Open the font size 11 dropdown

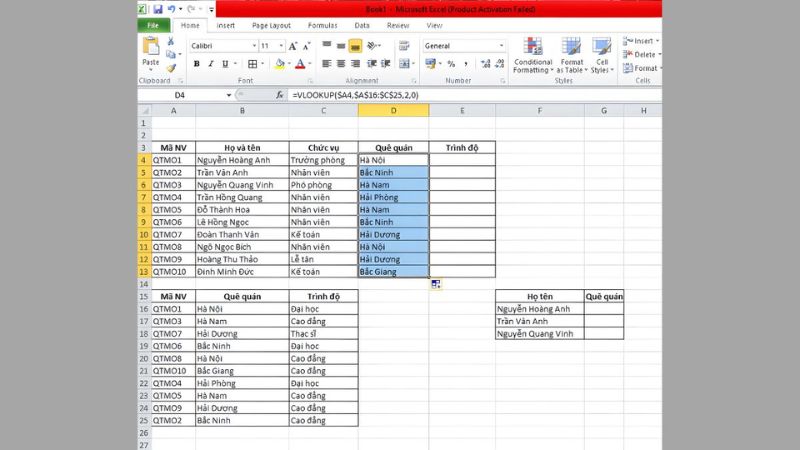(281, 46)
